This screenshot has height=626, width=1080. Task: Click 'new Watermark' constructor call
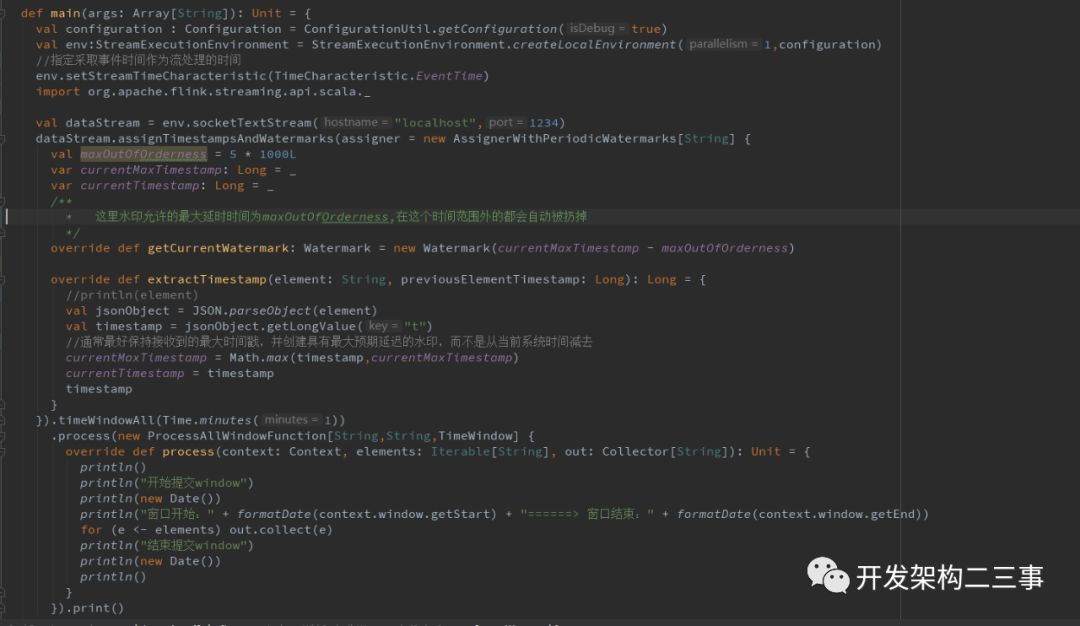point(442,248)
